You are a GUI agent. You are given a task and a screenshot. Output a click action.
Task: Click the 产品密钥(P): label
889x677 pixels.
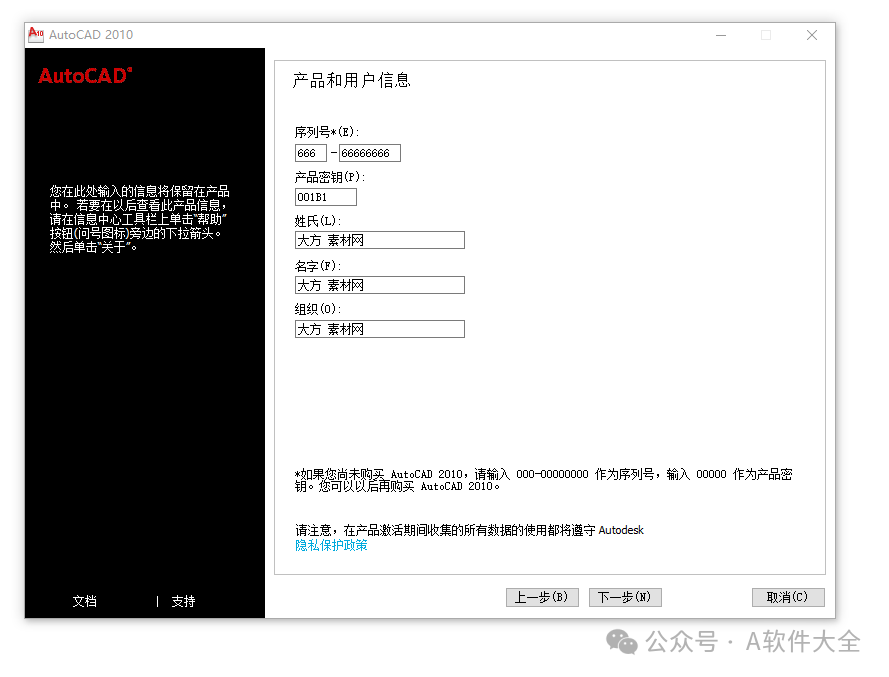click(x=330, y=177)
